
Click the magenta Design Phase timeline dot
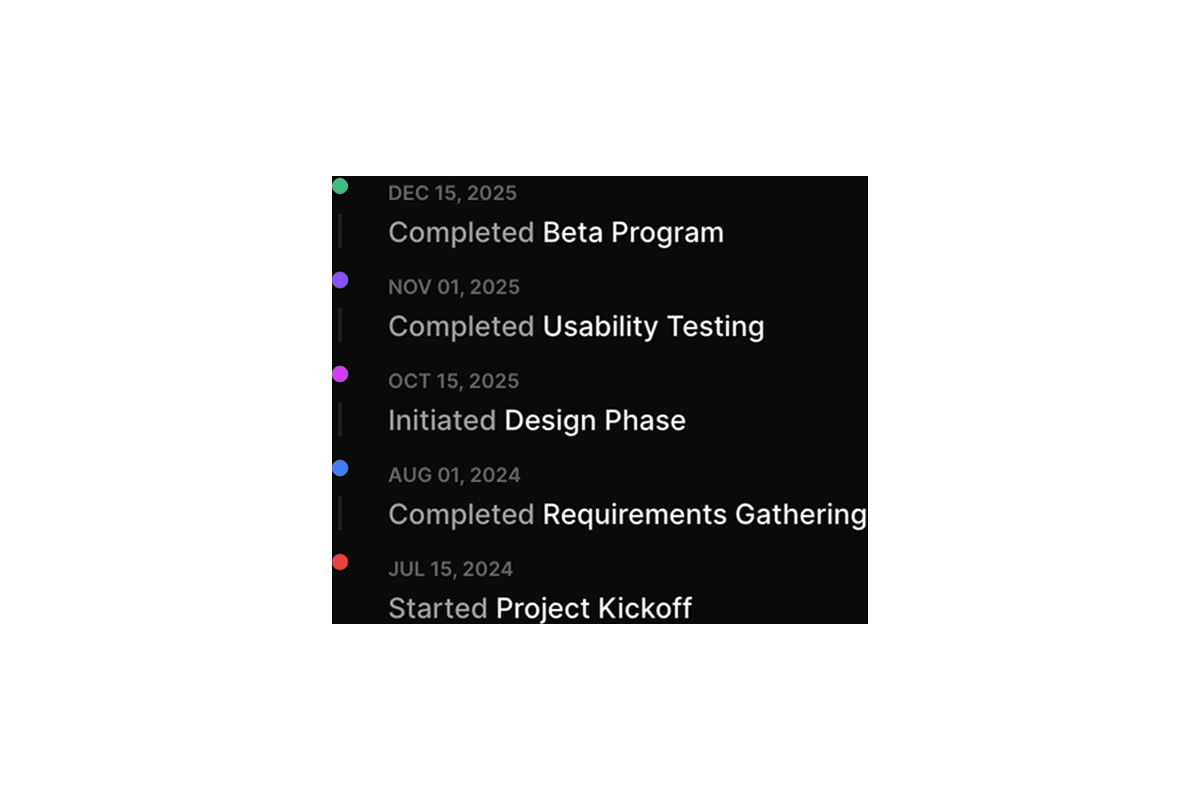tap(340, 374)
